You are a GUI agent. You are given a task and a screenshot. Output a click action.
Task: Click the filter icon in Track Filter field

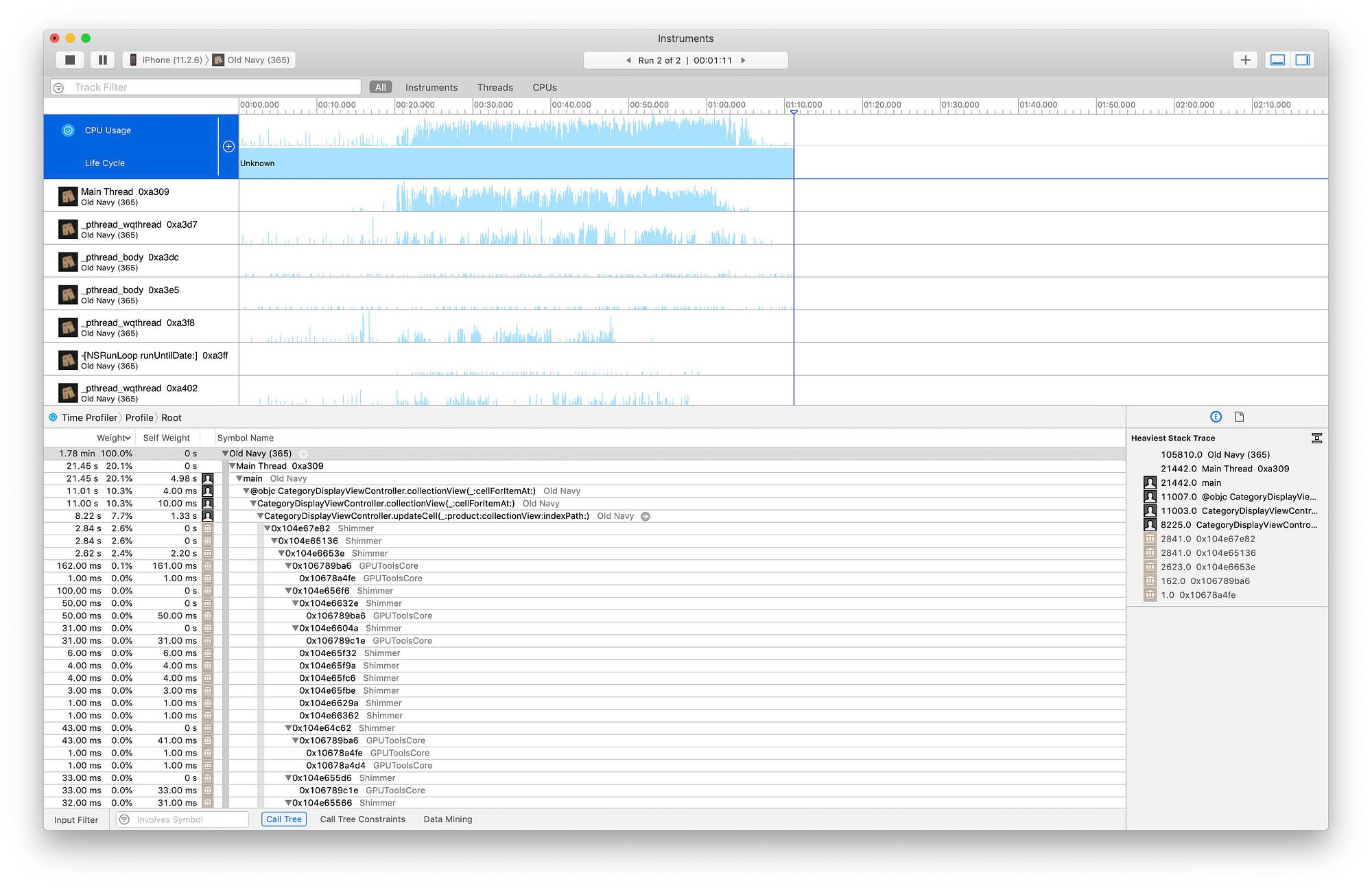coord(59,87)
